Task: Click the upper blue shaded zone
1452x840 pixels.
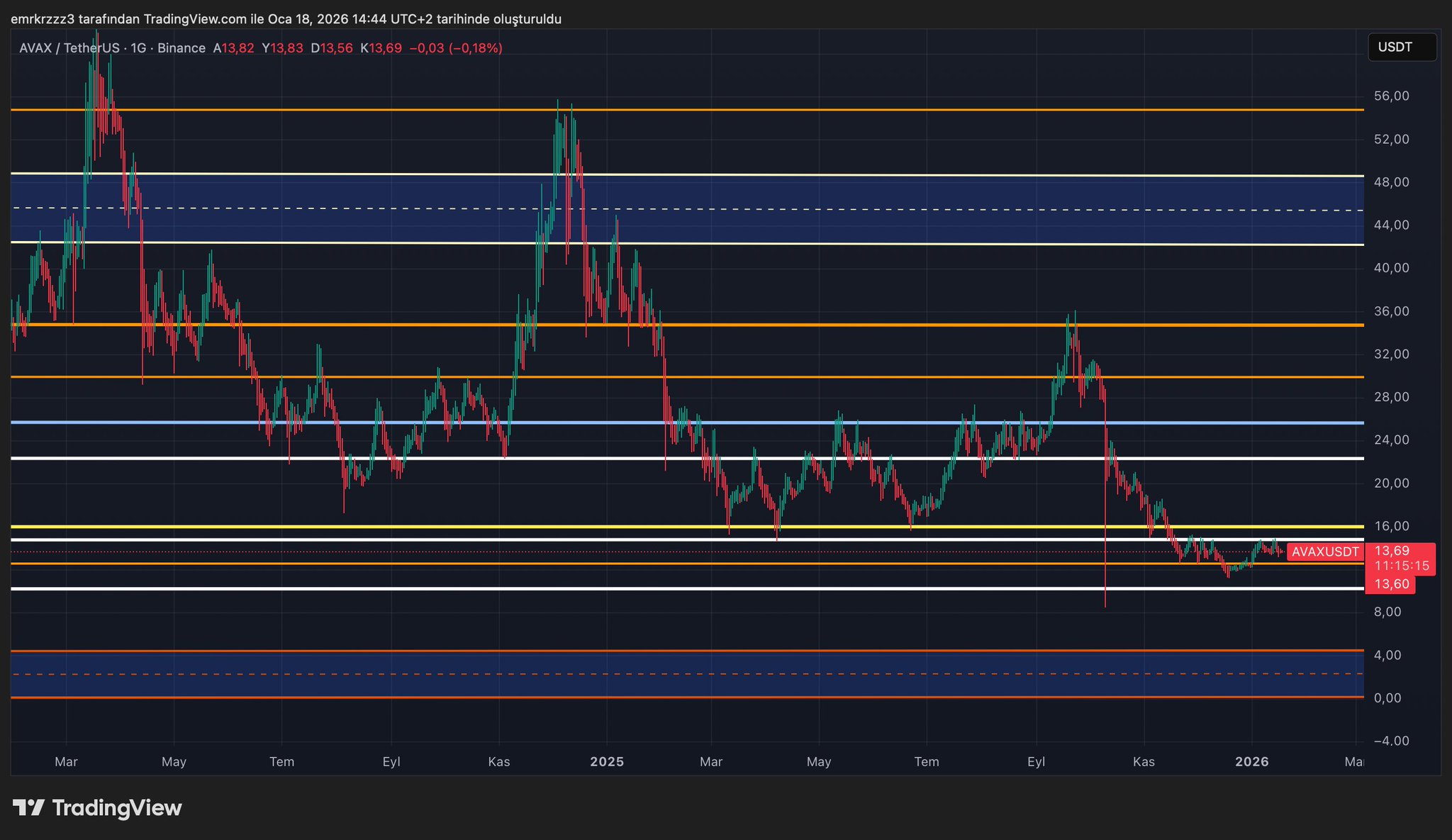Action: [780, 225]
